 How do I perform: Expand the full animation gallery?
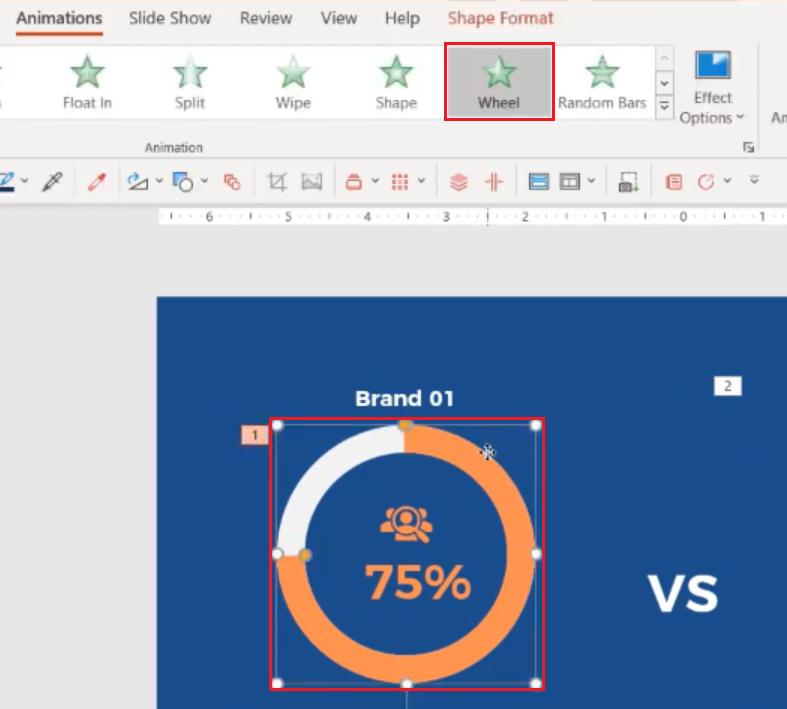pos(664,106)
